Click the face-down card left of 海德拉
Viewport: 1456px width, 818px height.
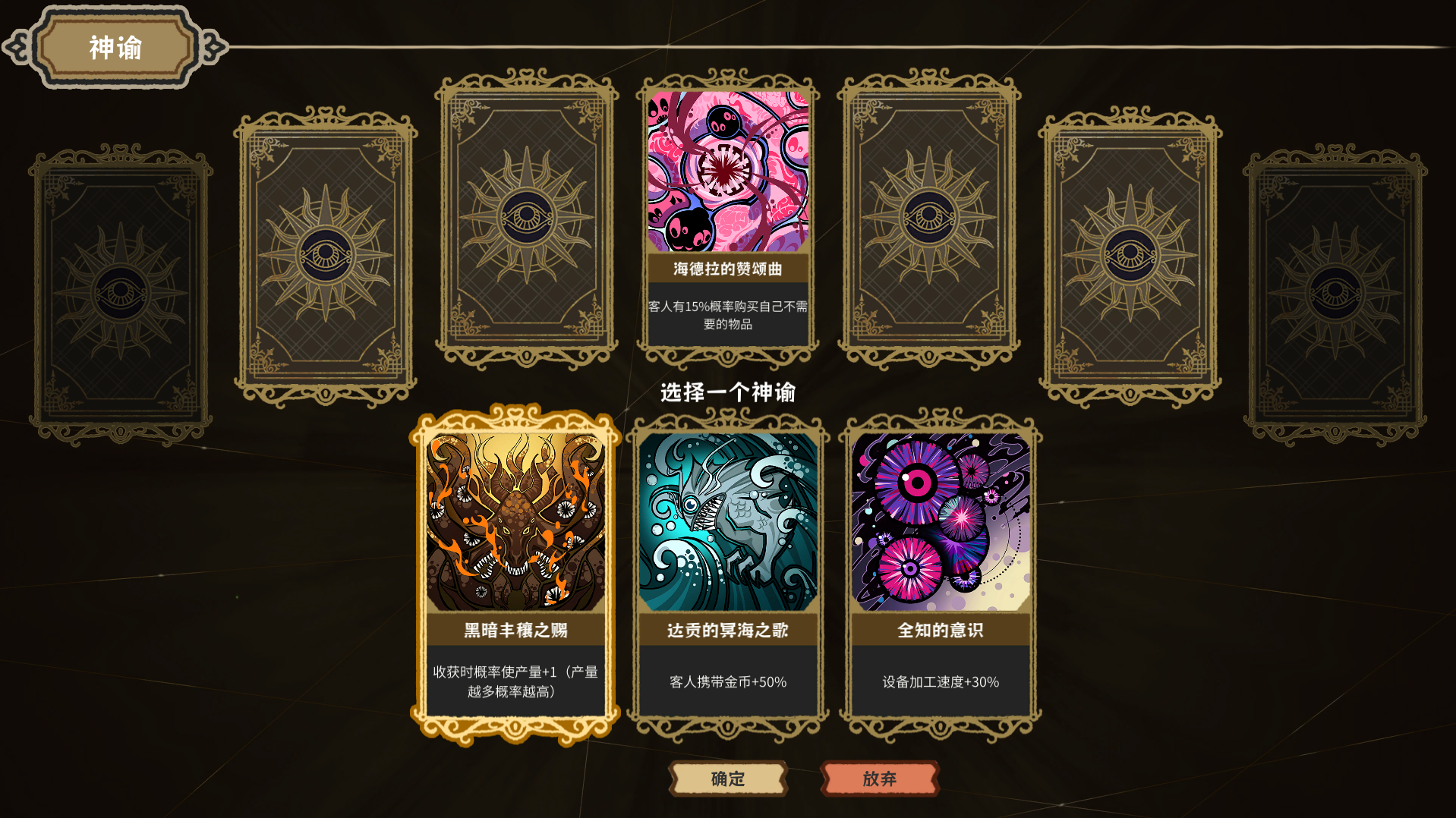[x=527, y=219]
